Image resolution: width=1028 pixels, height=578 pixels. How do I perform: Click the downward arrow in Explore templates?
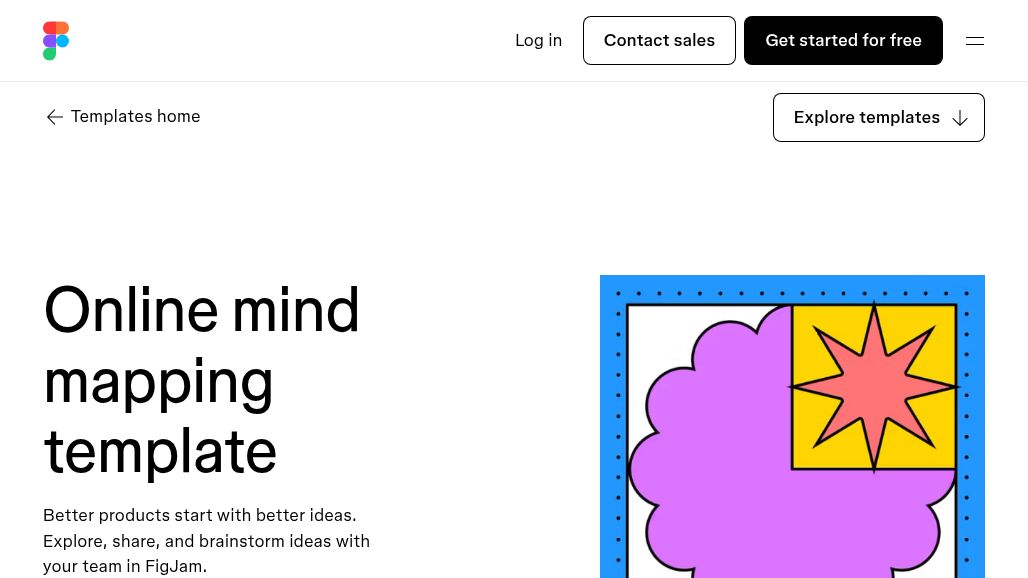point(959,118)
